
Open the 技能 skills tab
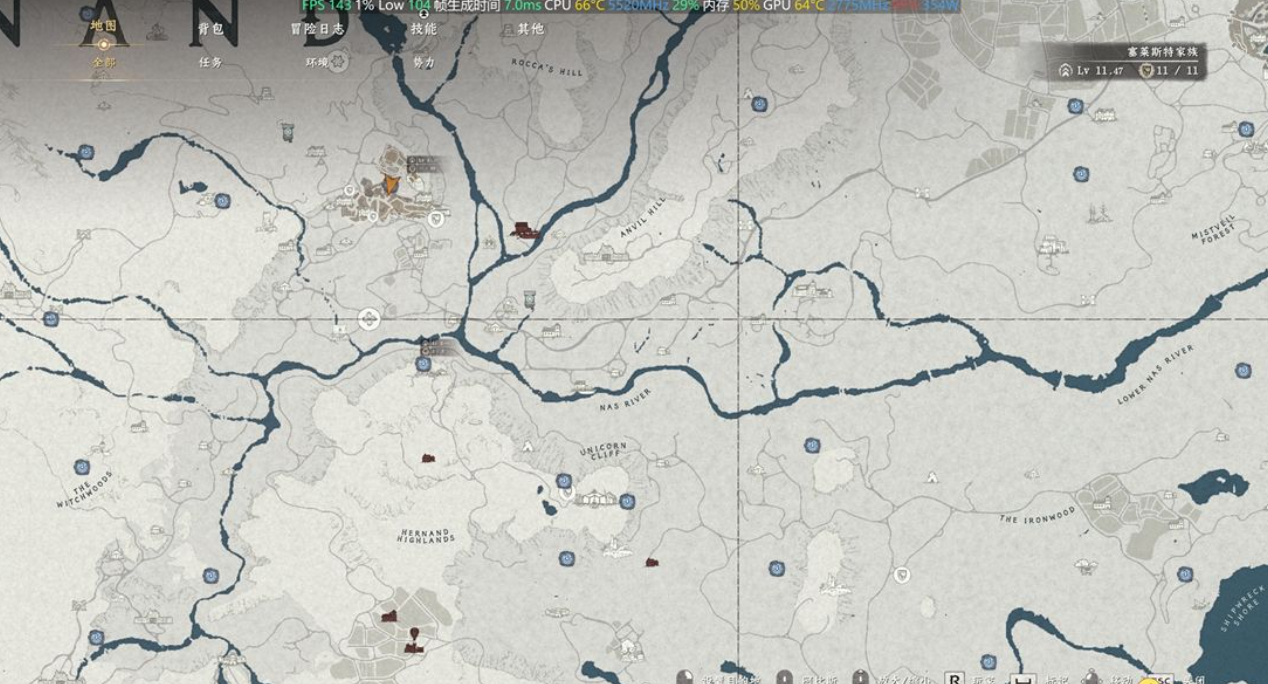pyautogui.click(x=423, y=29)
